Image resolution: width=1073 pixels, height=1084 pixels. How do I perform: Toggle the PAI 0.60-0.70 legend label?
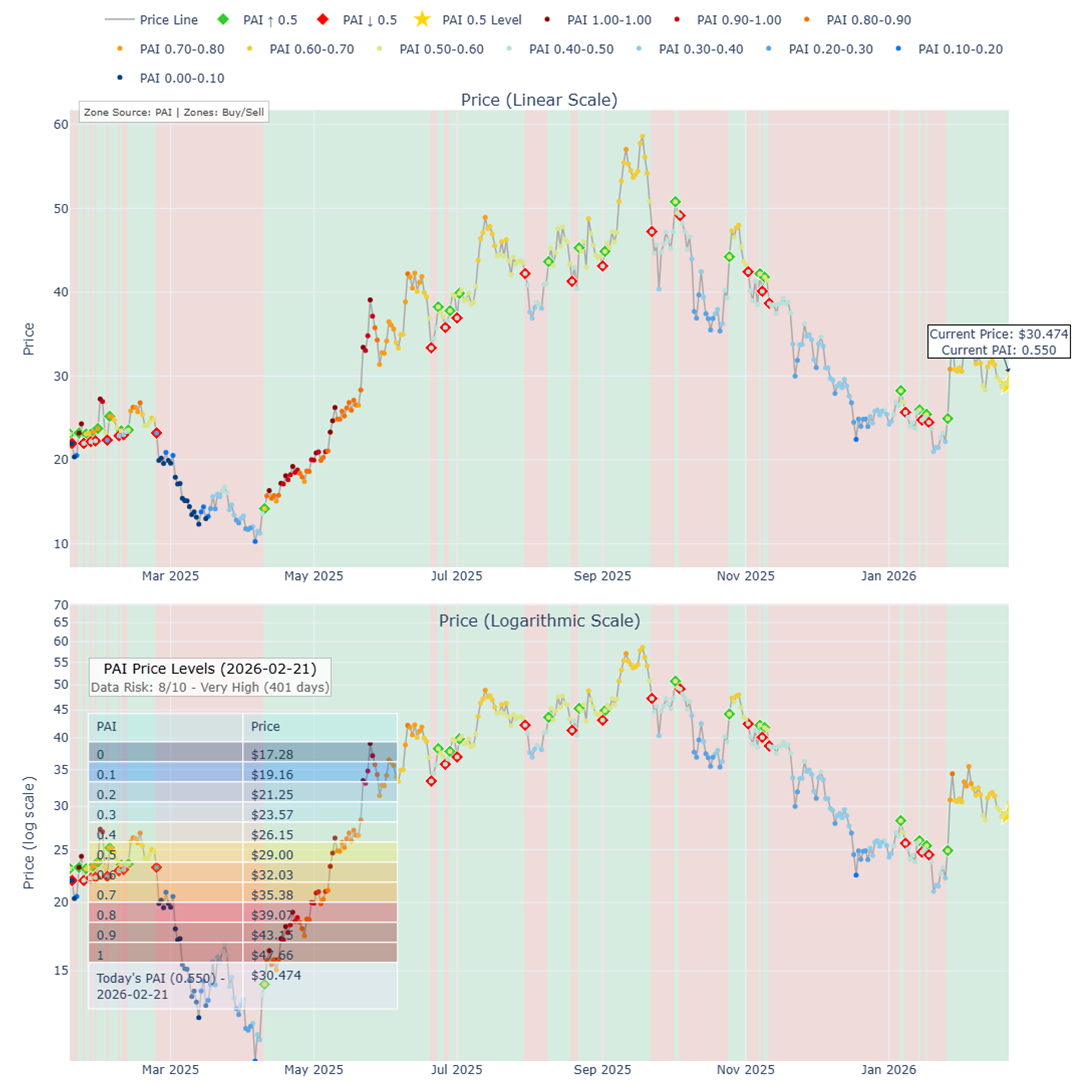tap(314, 49)
